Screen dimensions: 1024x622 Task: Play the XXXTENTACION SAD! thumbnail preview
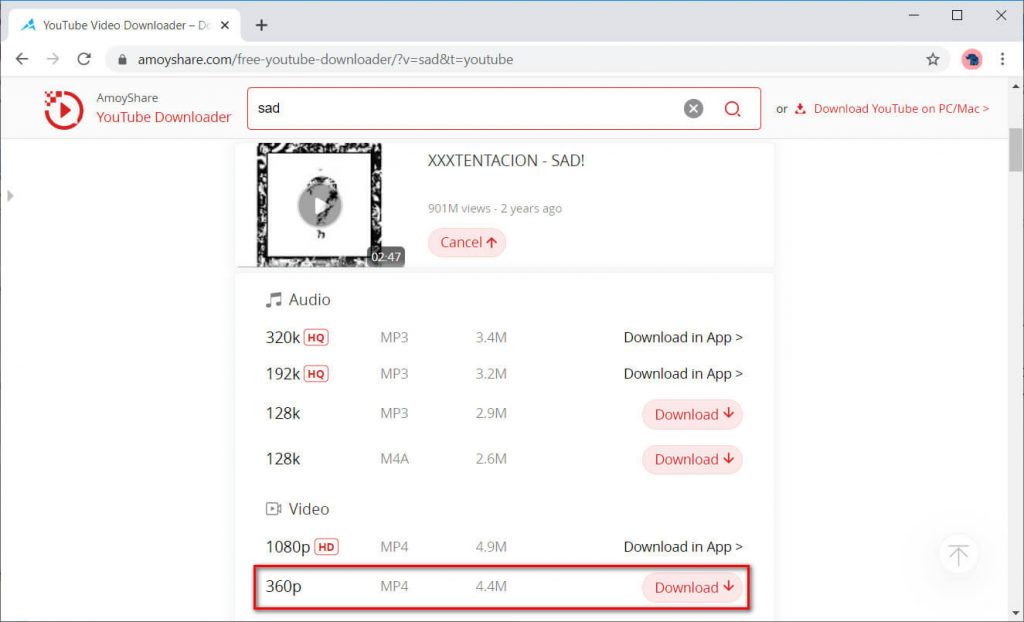(319, 205)
